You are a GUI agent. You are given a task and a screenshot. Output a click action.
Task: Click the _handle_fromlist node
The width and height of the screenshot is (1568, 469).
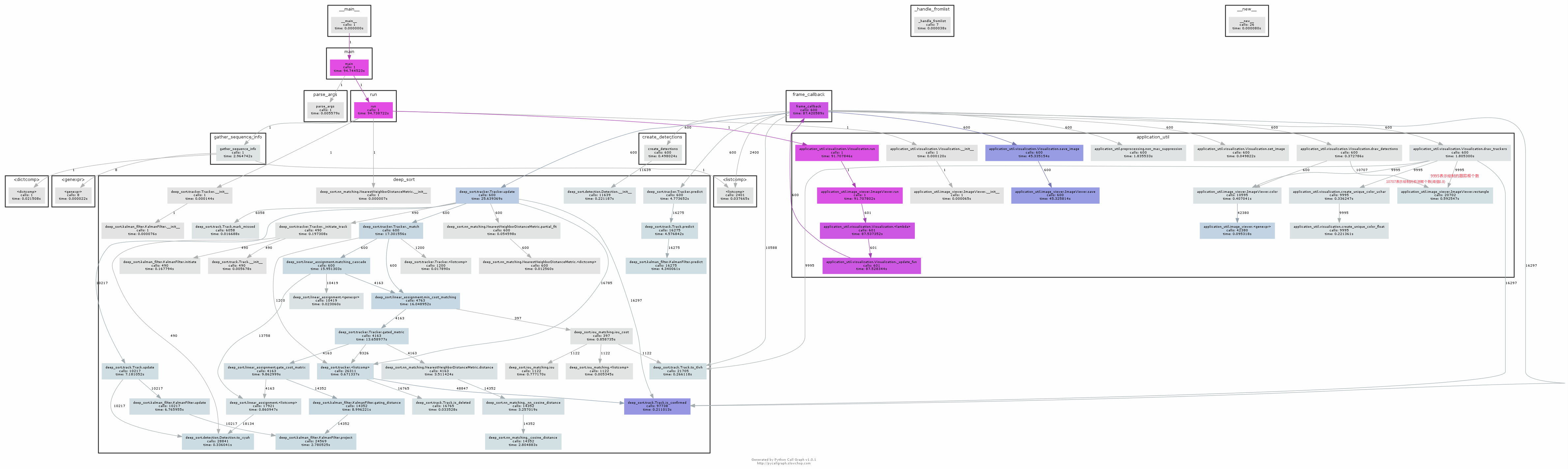(x=932, y=25)
